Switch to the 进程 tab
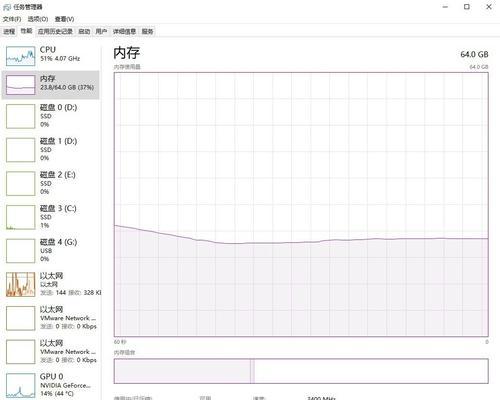Image resolution: width=500 pixels, height=400 pixels. (9, 31)
